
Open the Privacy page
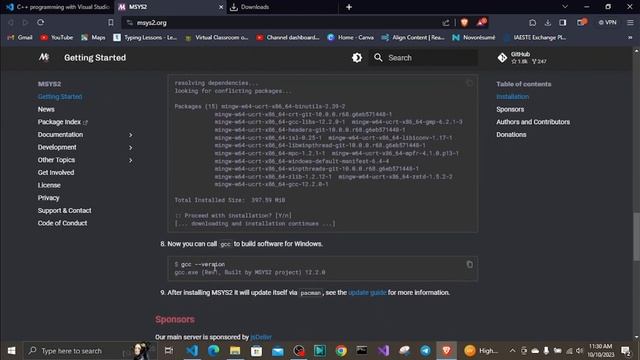pos(49,198)
